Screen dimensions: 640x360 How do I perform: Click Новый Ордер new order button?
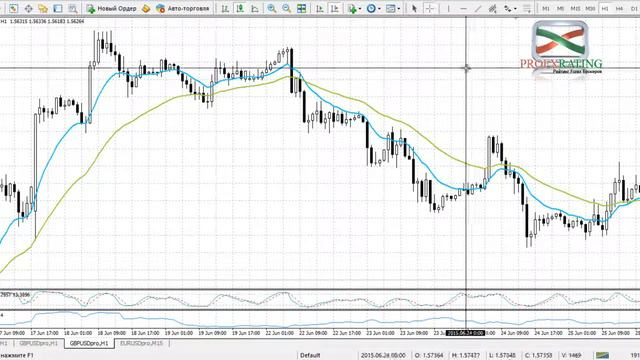pos(111,8)
